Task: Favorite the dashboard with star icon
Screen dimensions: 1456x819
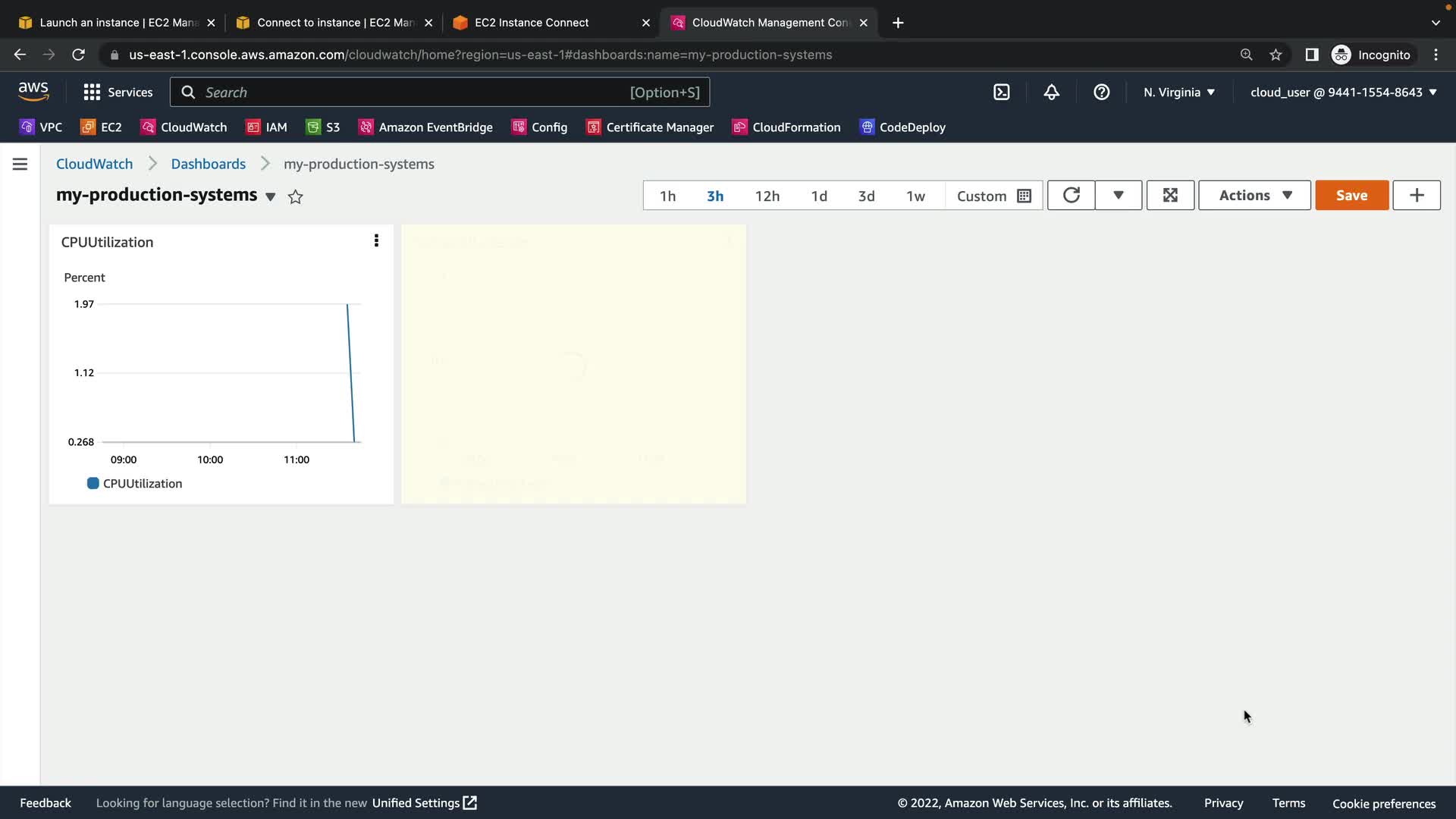Action: pos(296,197)
